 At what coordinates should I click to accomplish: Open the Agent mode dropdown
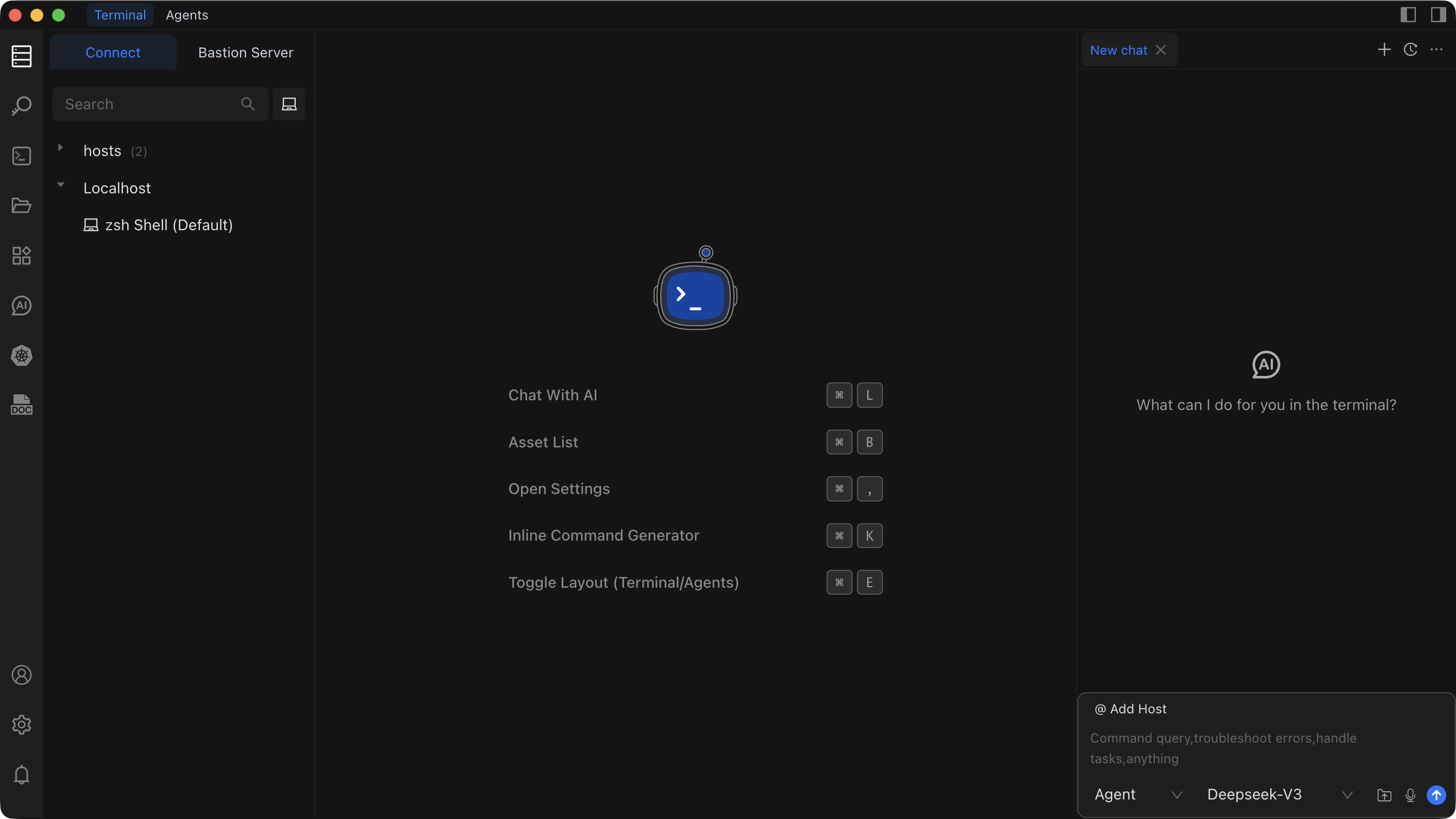tap(1137, 794)
